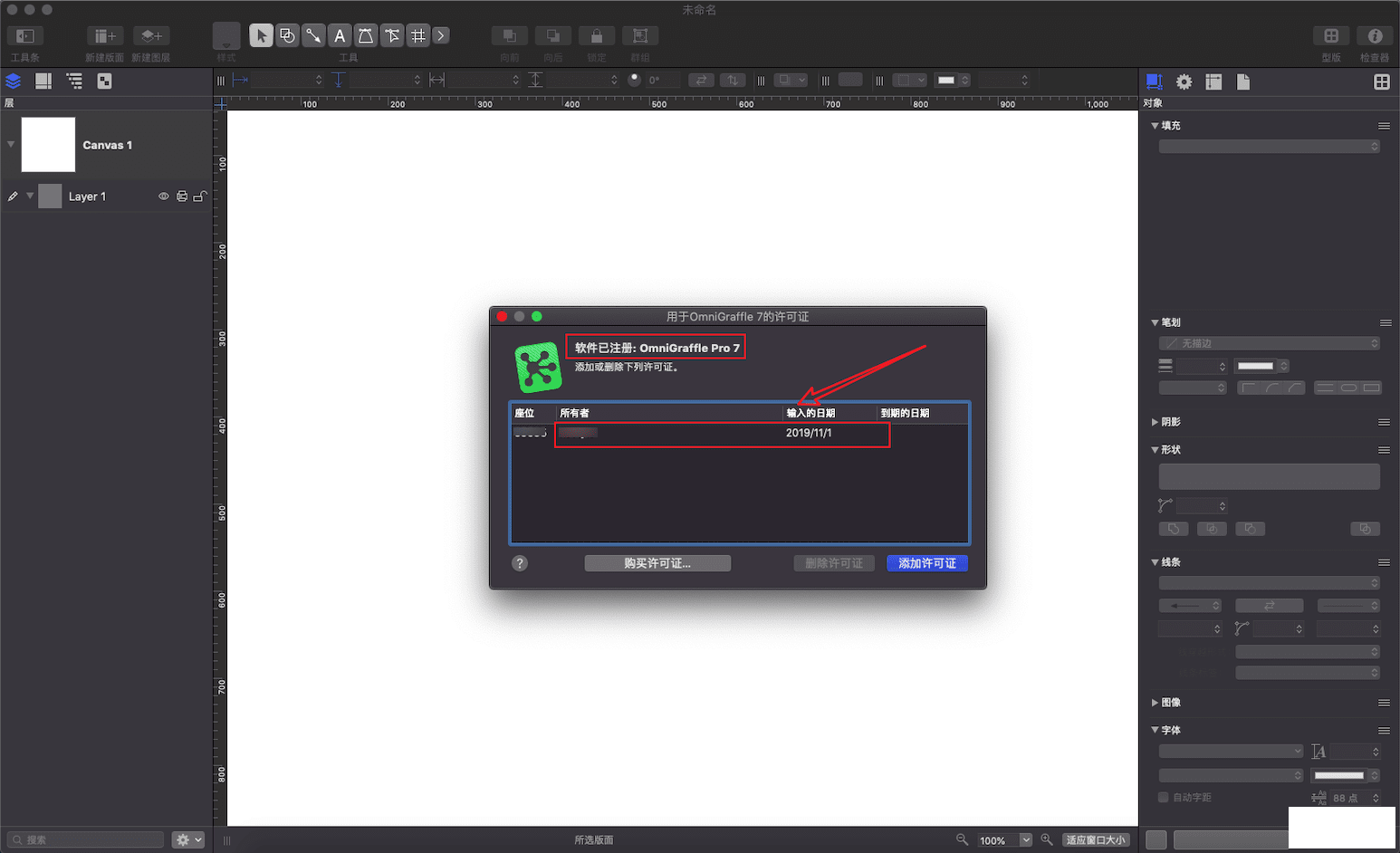Click 购买许可证... button
The width and height of the screenshot is (1400, 853).
click(x=657, y=563)
